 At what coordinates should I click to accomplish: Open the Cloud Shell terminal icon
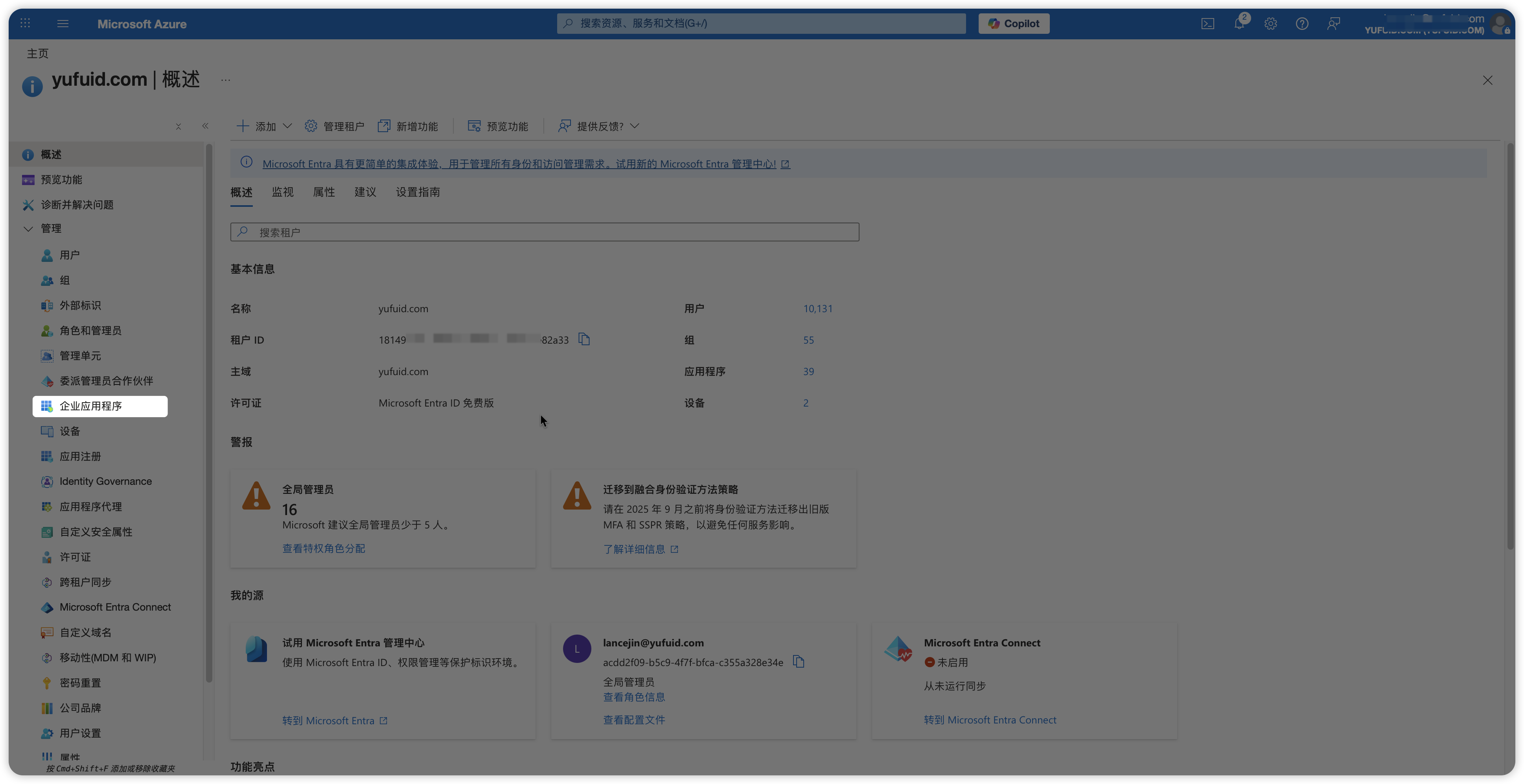tap(1207, 24)
